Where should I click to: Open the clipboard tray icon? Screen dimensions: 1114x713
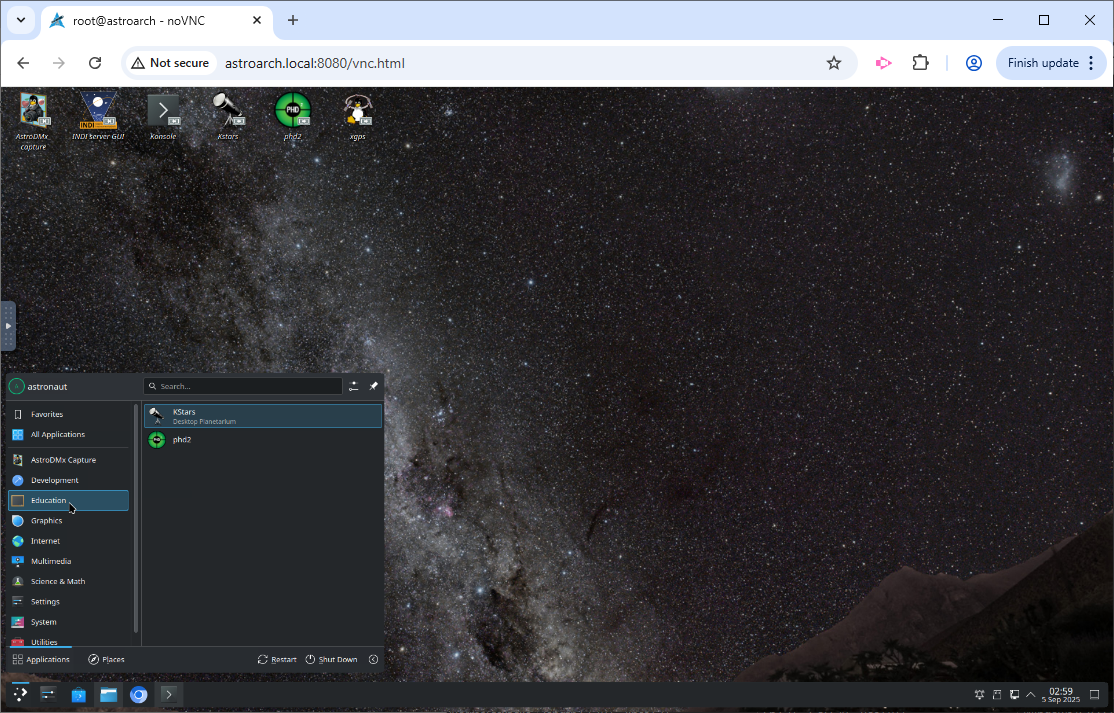click(x=997, y=695)
